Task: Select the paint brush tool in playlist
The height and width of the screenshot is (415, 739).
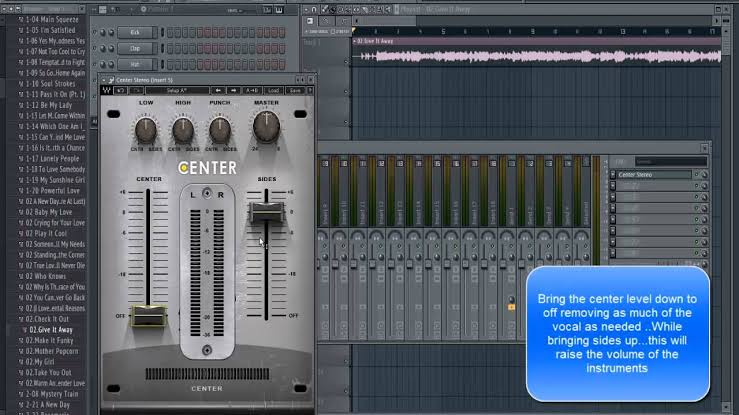Action: (x=332, y=9)
